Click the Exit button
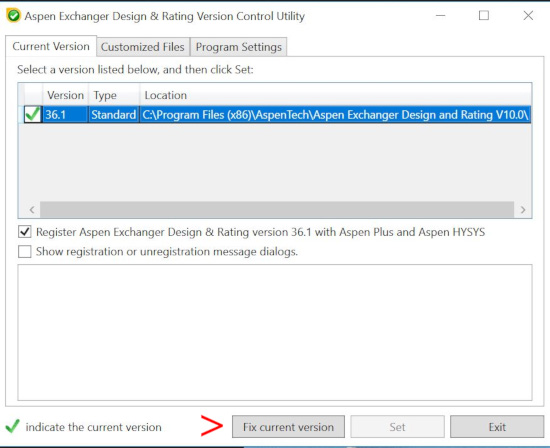The image size is (550, 448). pos(497,427)
